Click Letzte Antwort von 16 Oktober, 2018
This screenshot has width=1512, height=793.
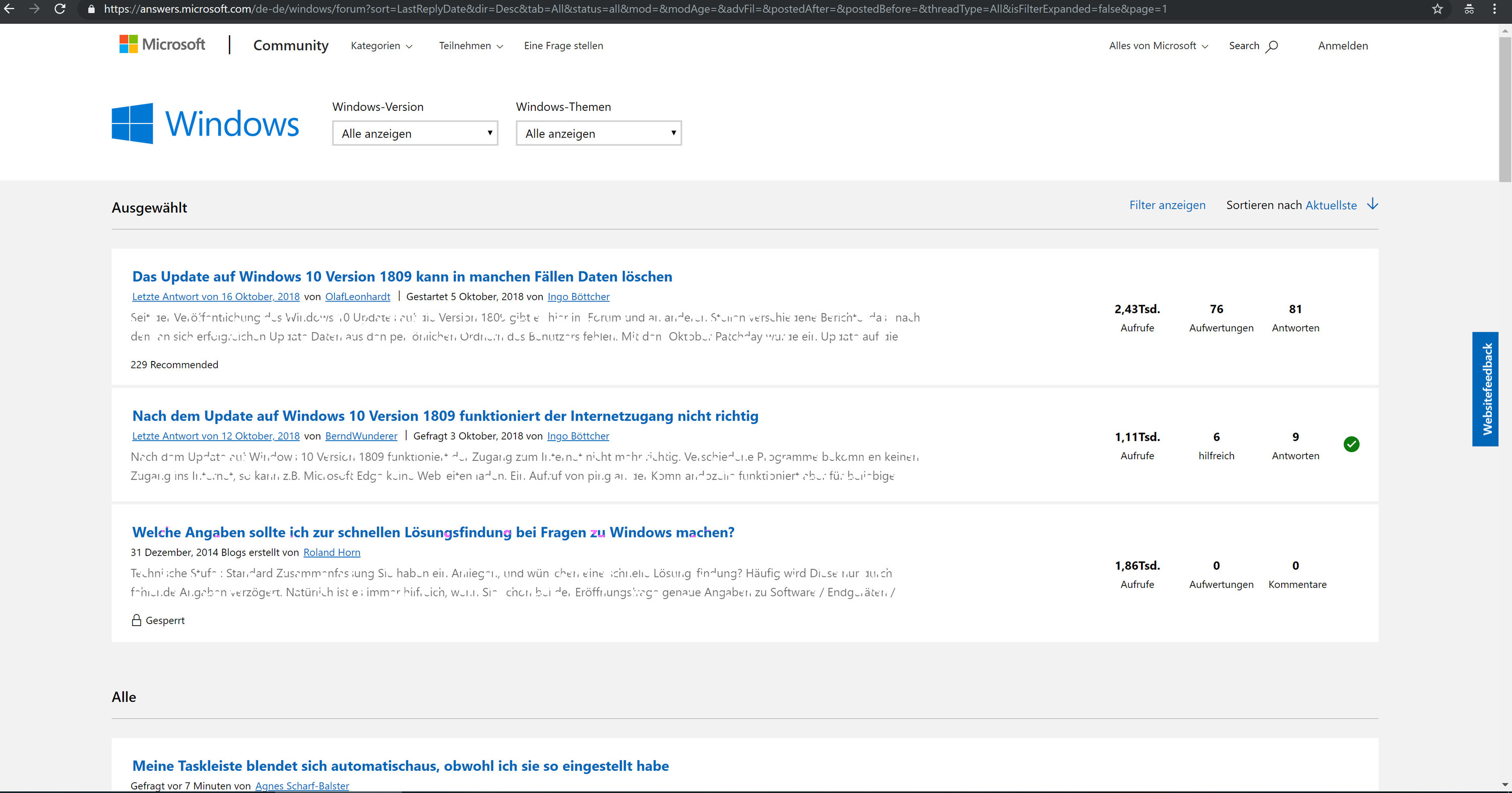(x=215, y=297)
